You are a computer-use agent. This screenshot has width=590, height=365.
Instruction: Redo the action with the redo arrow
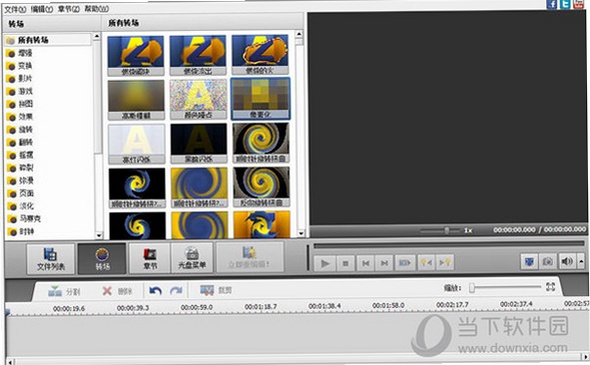176,290
